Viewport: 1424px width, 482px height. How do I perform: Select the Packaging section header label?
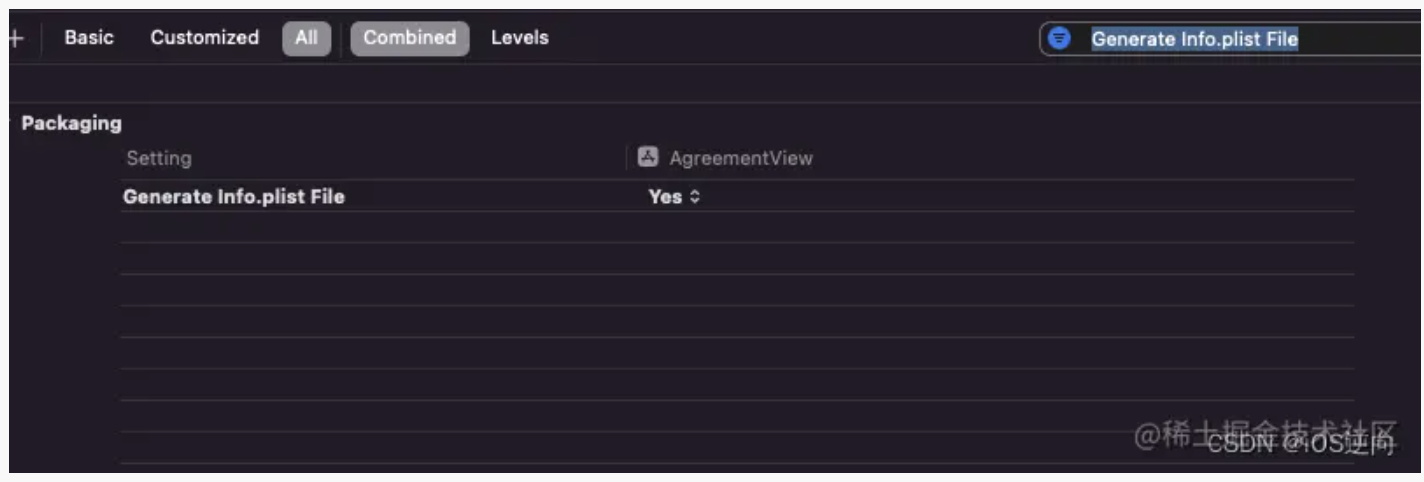pos(71,124)
